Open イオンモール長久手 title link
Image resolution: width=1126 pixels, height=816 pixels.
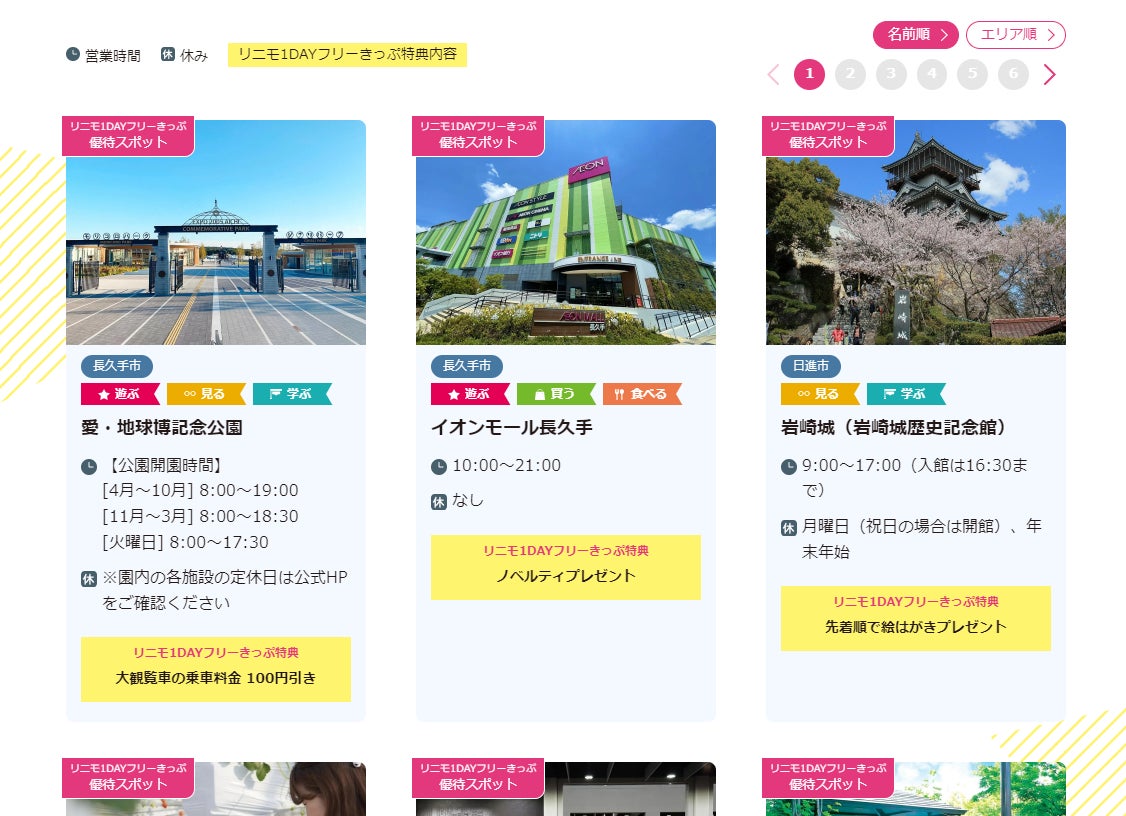[512, 427]
